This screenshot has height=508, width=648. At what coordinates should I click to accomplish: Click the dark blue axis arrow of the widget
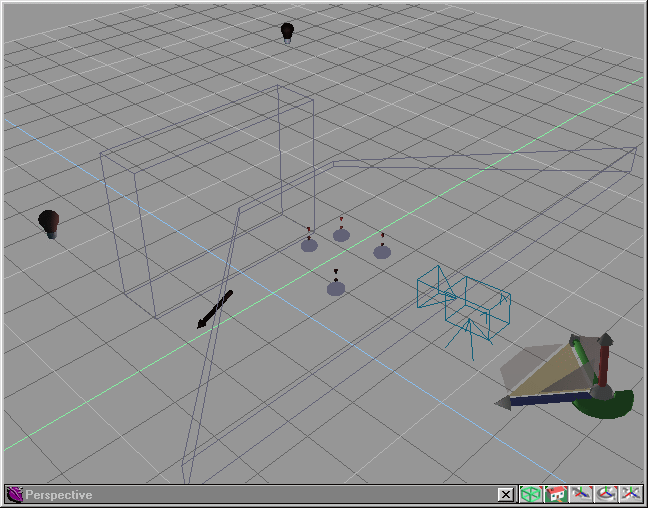546,400
